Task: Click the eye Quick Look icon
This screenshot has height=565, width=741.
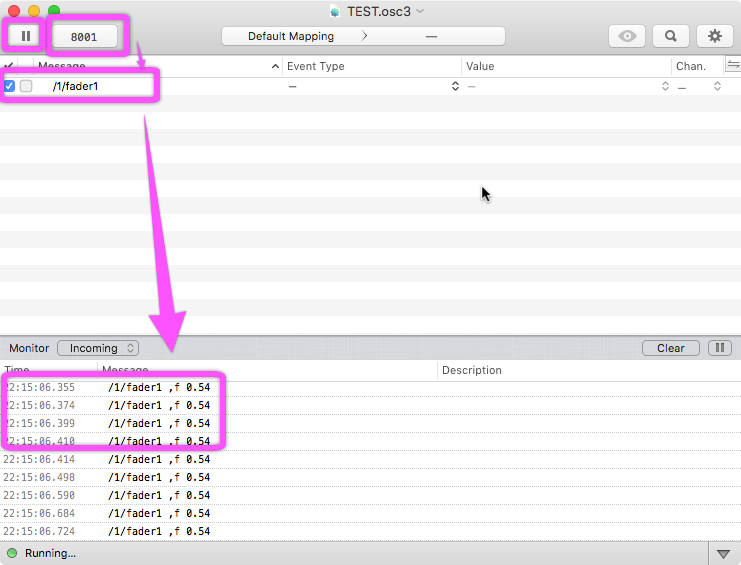Action: (627, 36)
